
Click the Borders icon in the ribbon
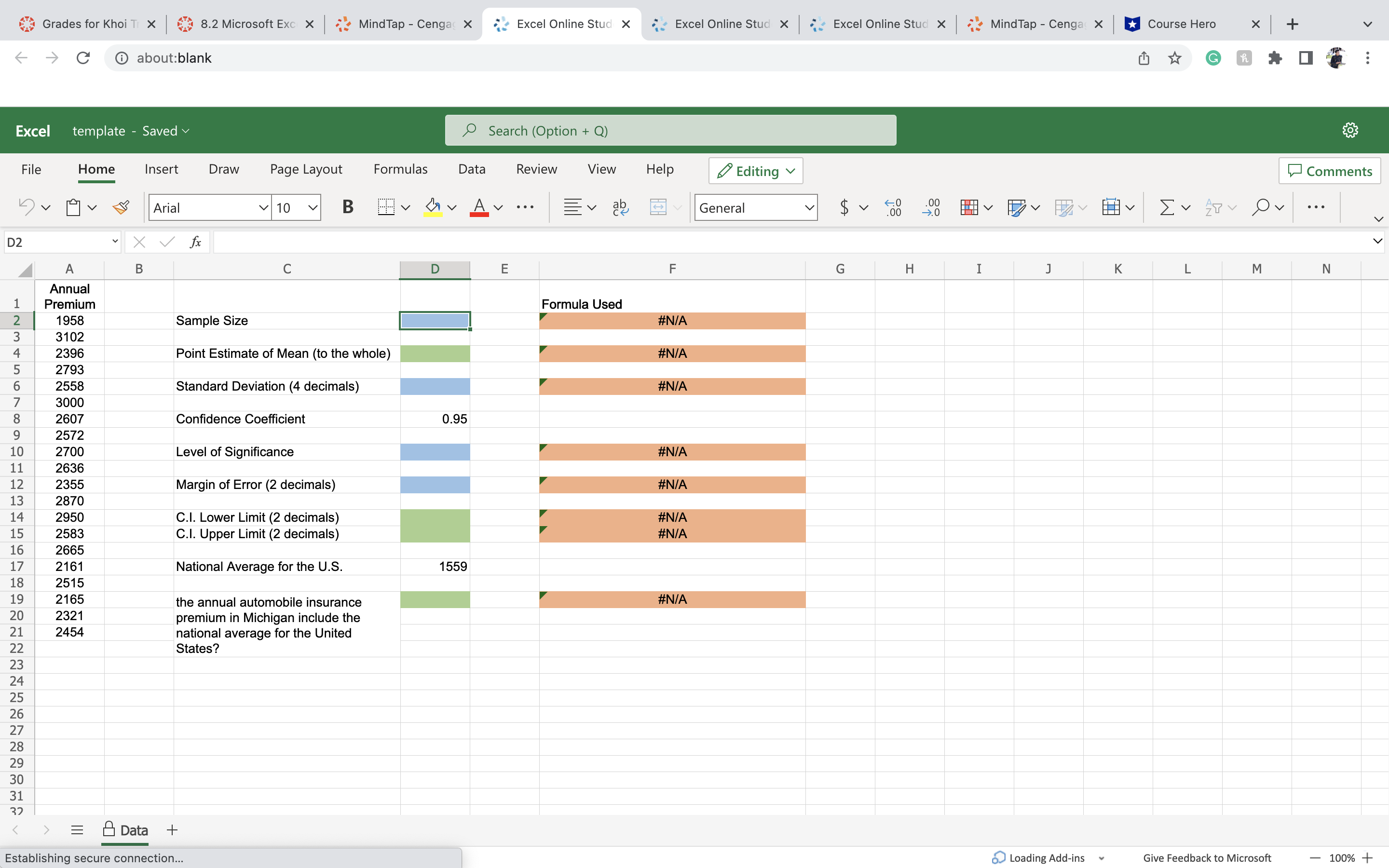[386, 207]
